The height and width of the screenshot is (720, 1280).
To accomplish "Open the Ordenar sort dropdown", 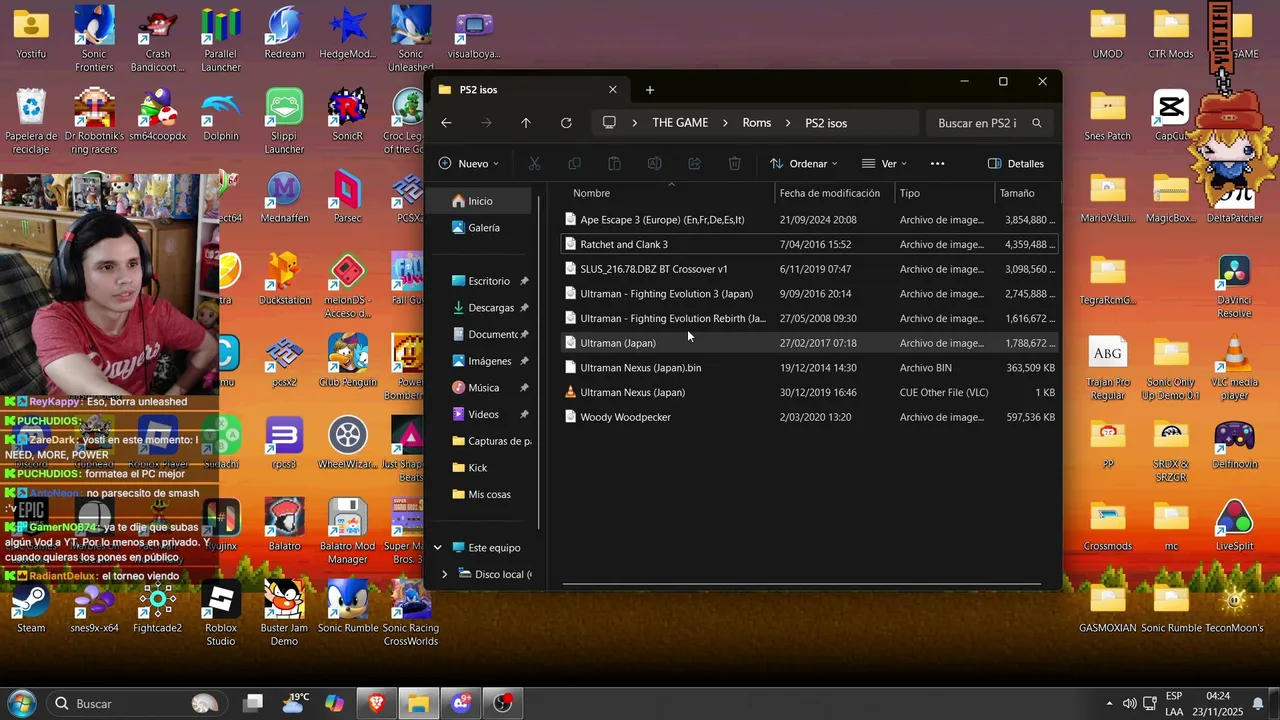I will click(803, 163).
